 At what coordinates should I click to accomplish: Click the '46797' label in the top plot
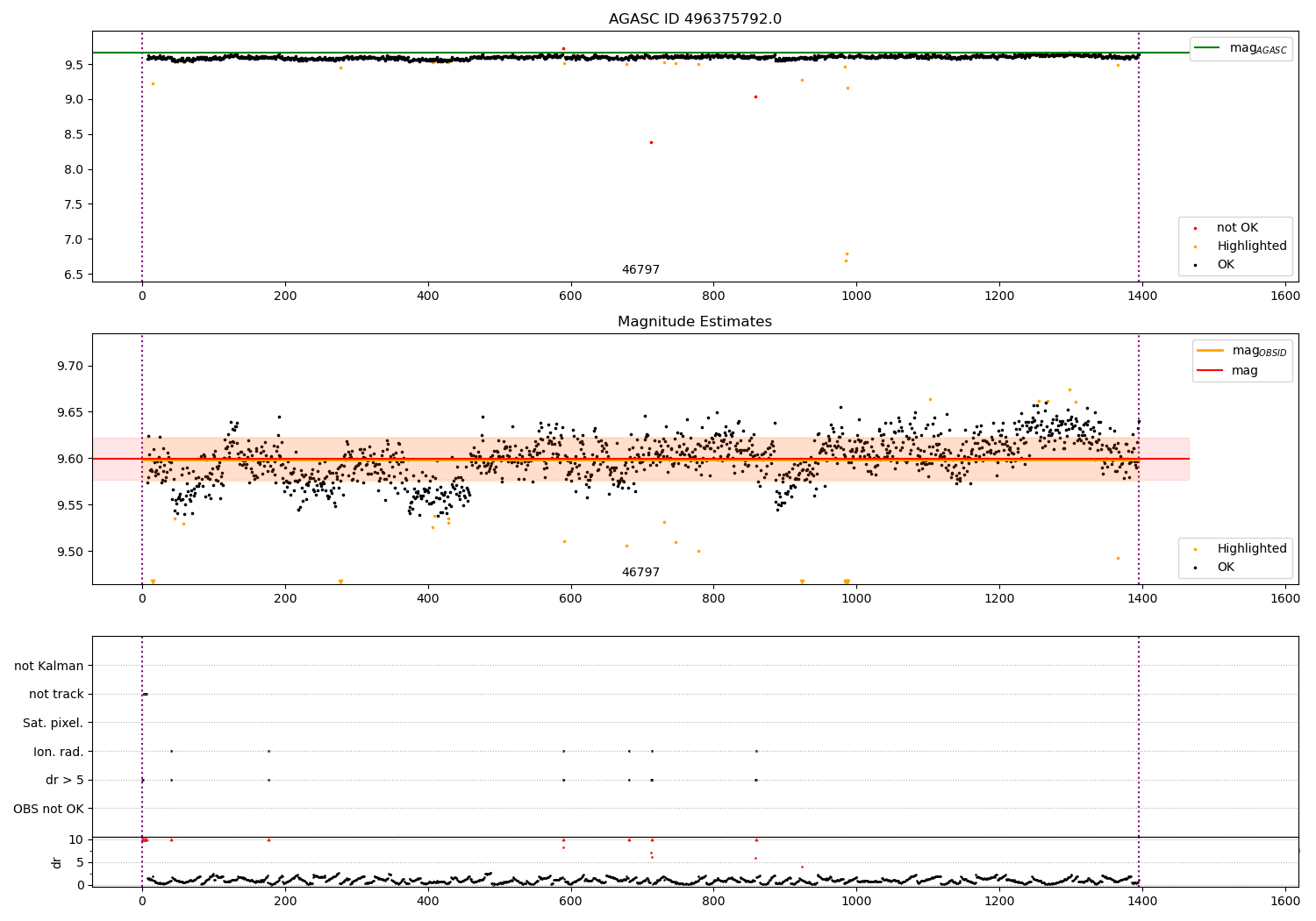(640, 270)
